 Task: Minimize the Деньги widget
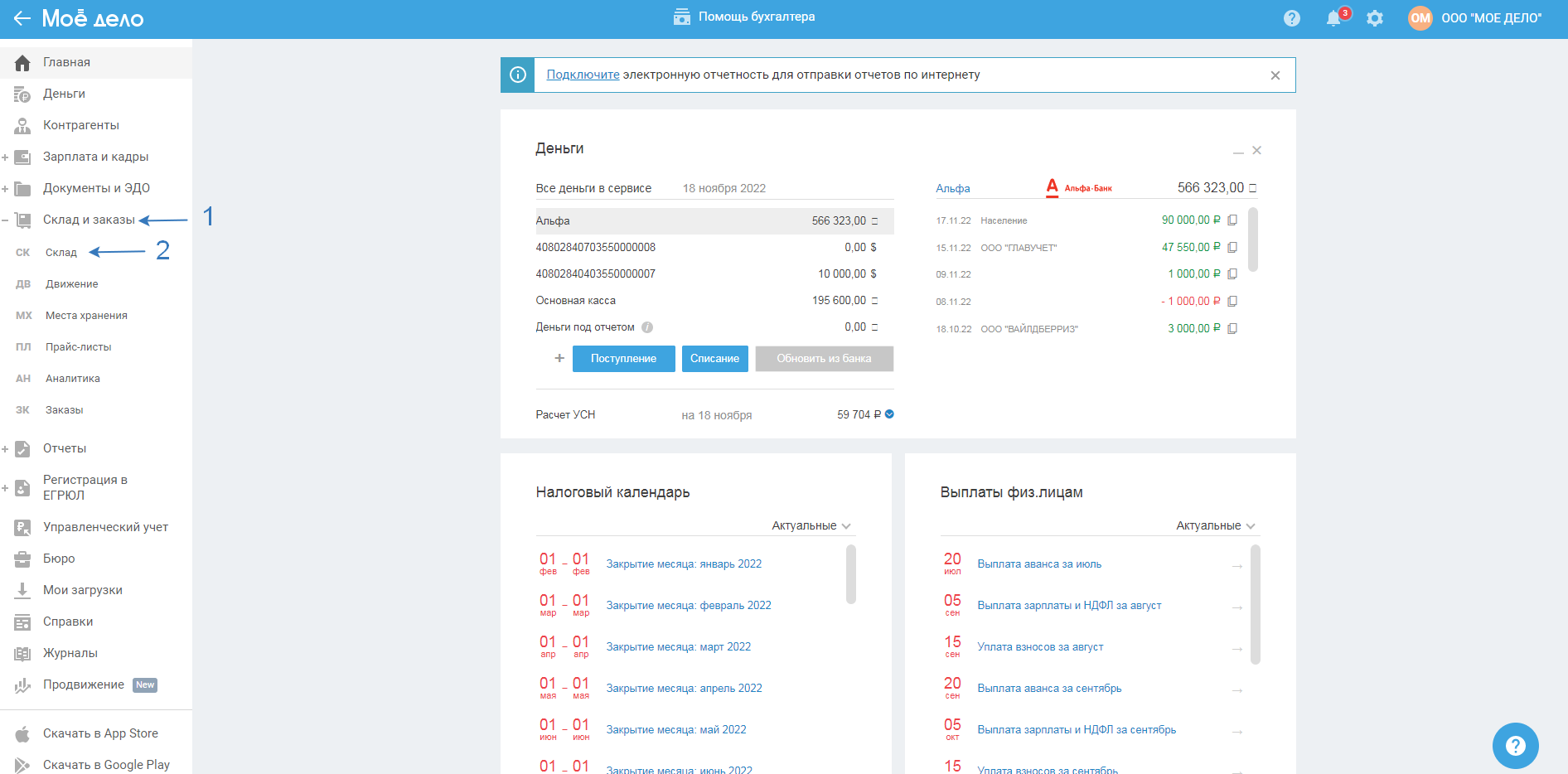click(1238, 152)
